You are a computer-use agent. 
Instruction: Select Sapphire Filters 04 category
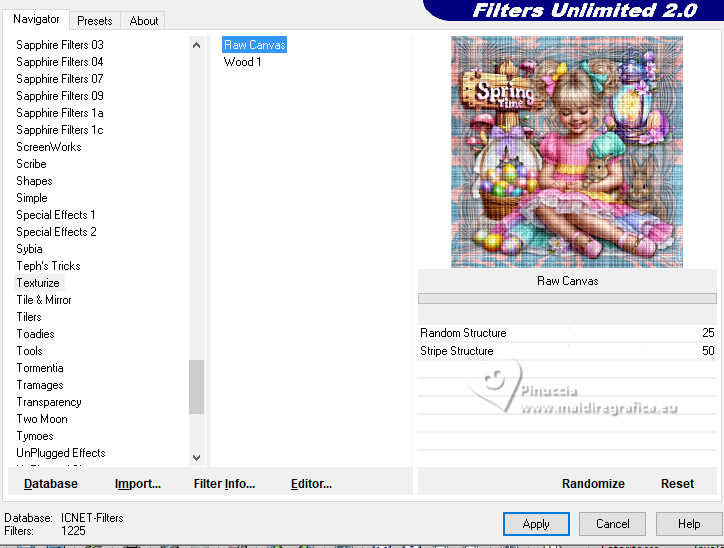pos(60,62)
